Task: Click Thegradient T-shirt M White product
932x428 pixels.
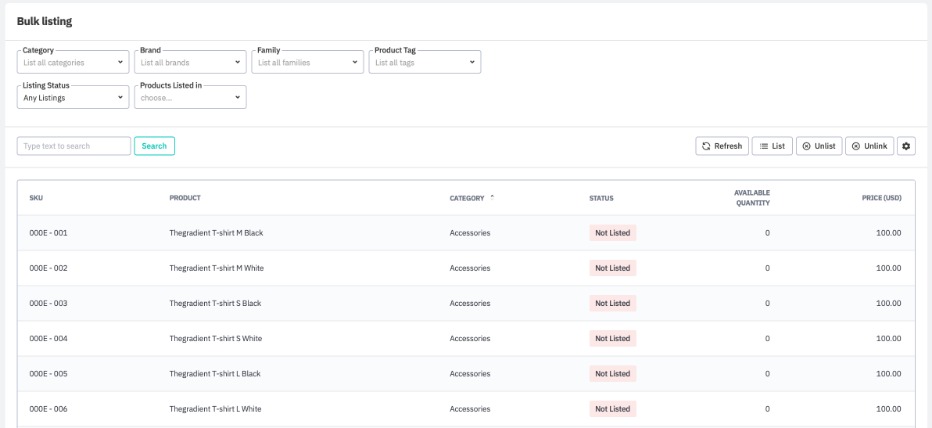Action: point(216,268)
